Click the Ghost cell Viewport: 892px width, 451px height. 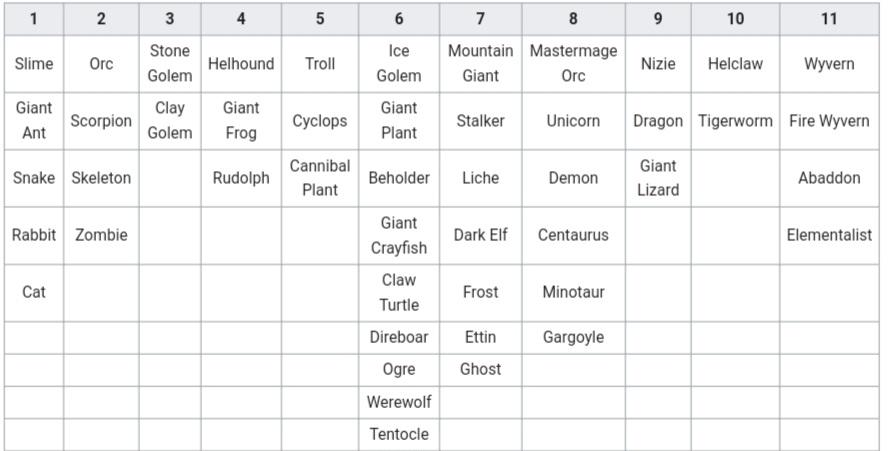[x=480, y=369]
